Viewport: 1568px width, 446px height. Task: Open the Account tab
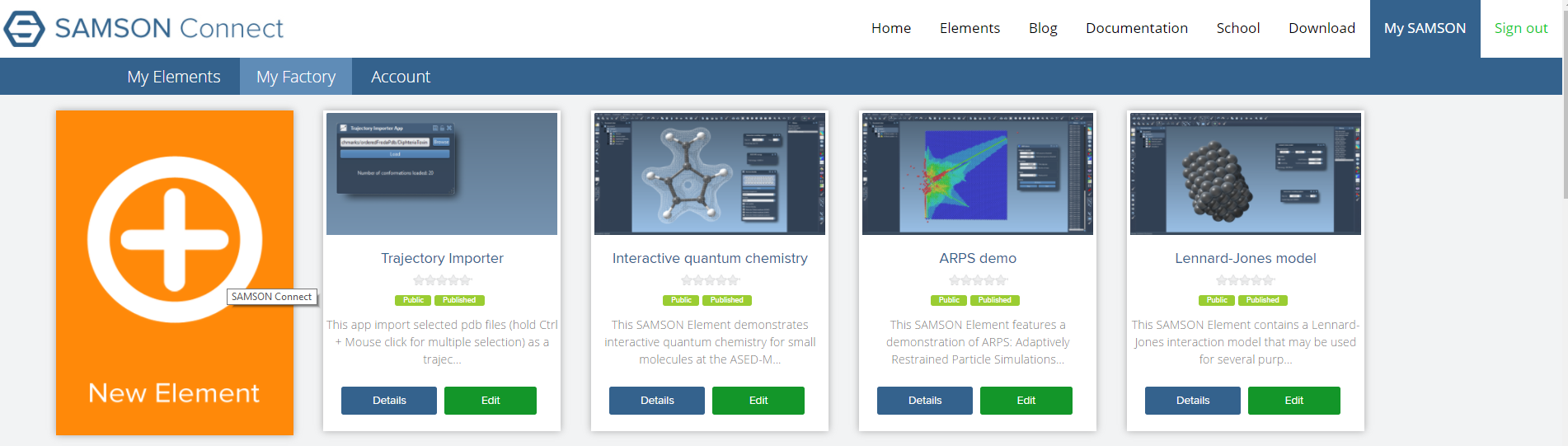401,77
